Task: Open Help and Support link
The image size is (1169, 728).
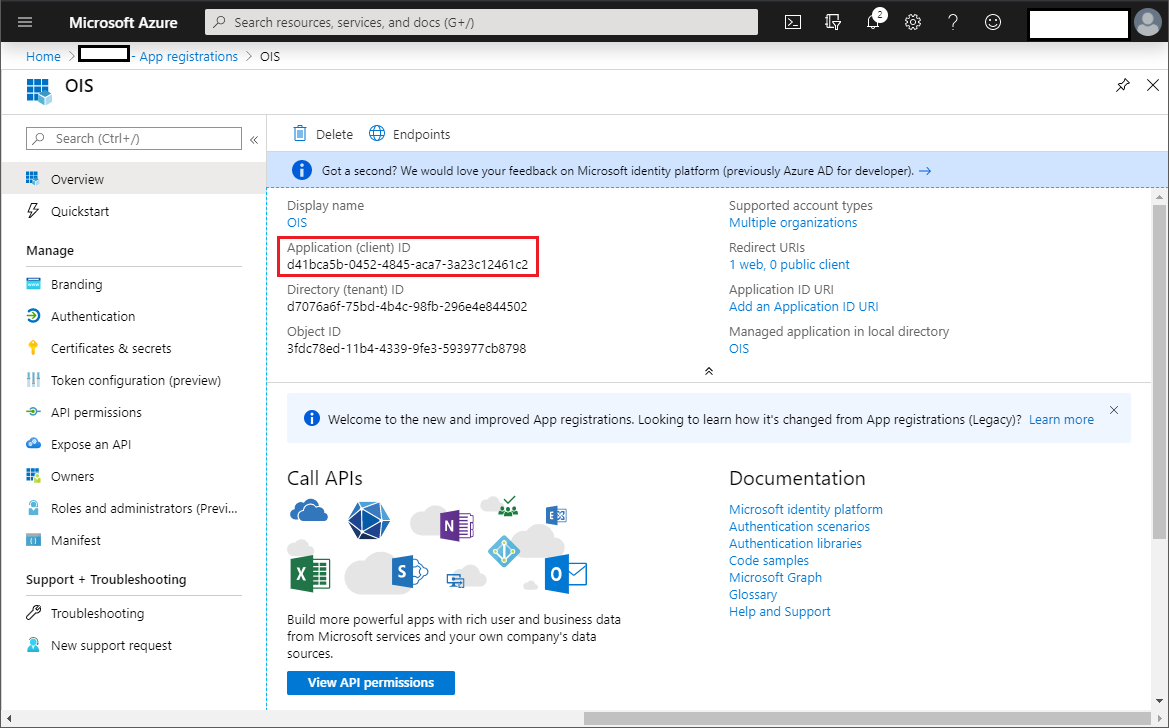Action: [x=780, y=612]
